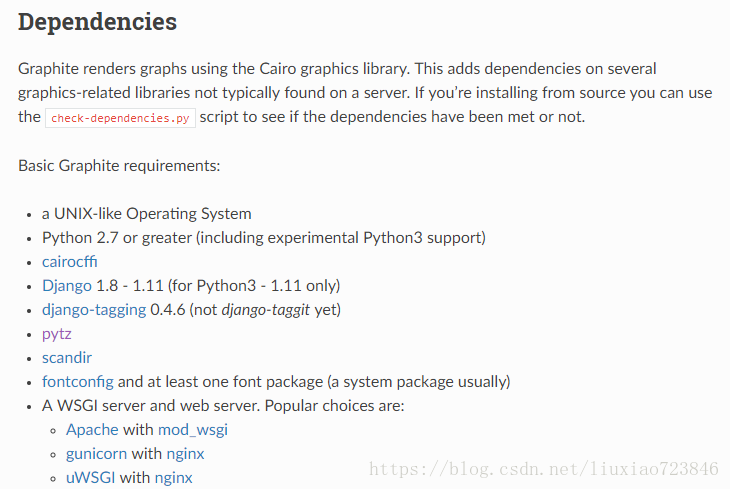
Task: Open nginx link beside uWSGI
Action: coord(173,478)
